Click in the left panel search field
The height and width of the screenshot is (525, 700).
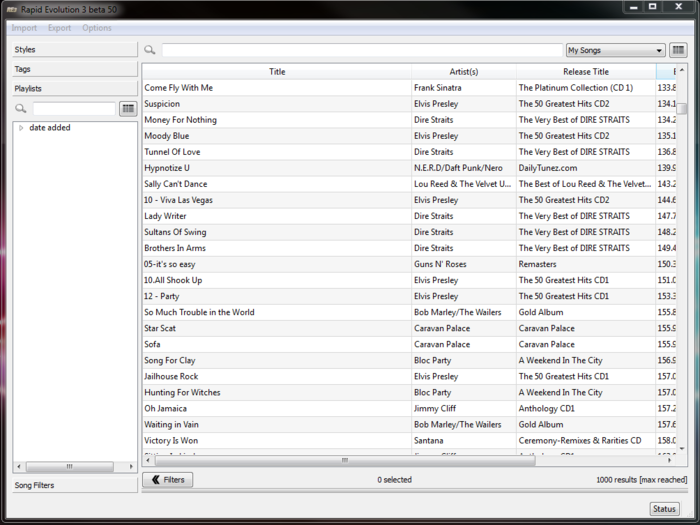[74, 108]
